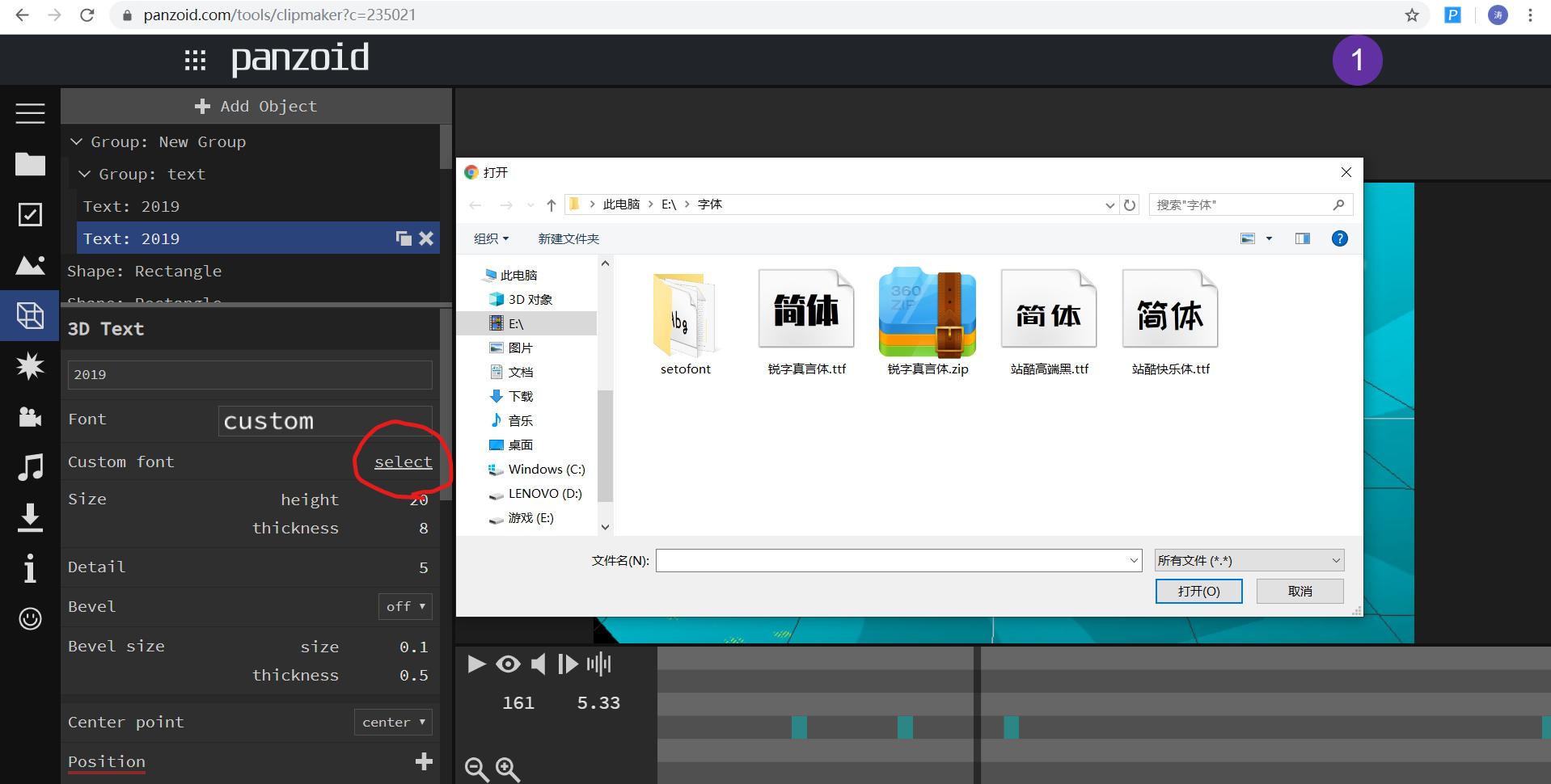The height and width of the screenshot is (784, 1551).
Task: Duplicate the selected Text: 2019 object
Action: point(403,238)
